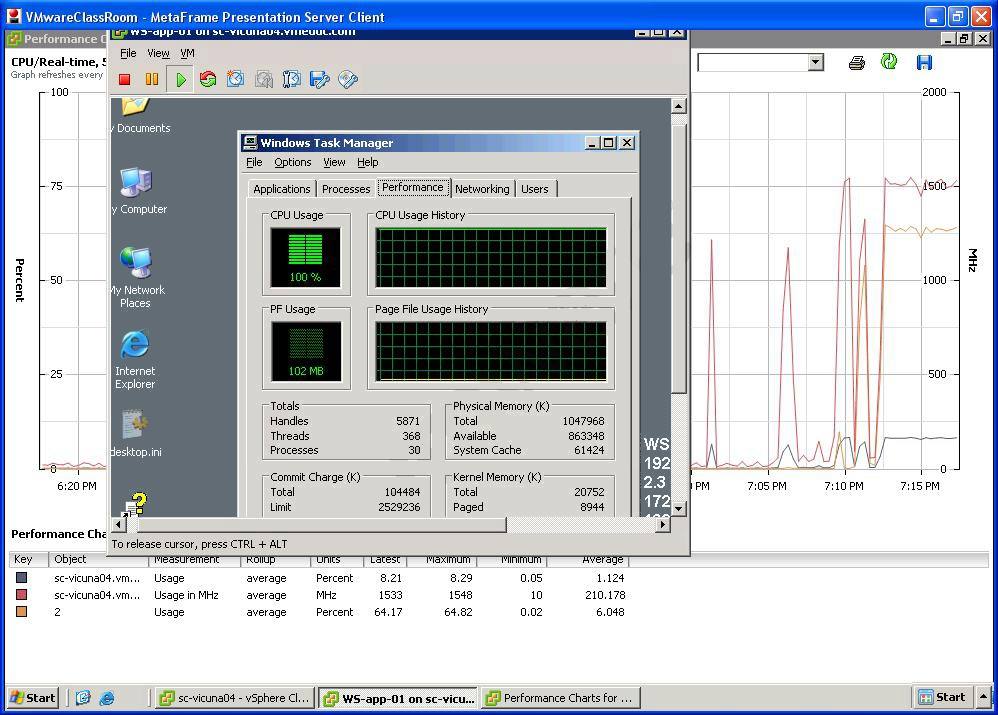Click the 210.178 average value

[x=605, y=595]
